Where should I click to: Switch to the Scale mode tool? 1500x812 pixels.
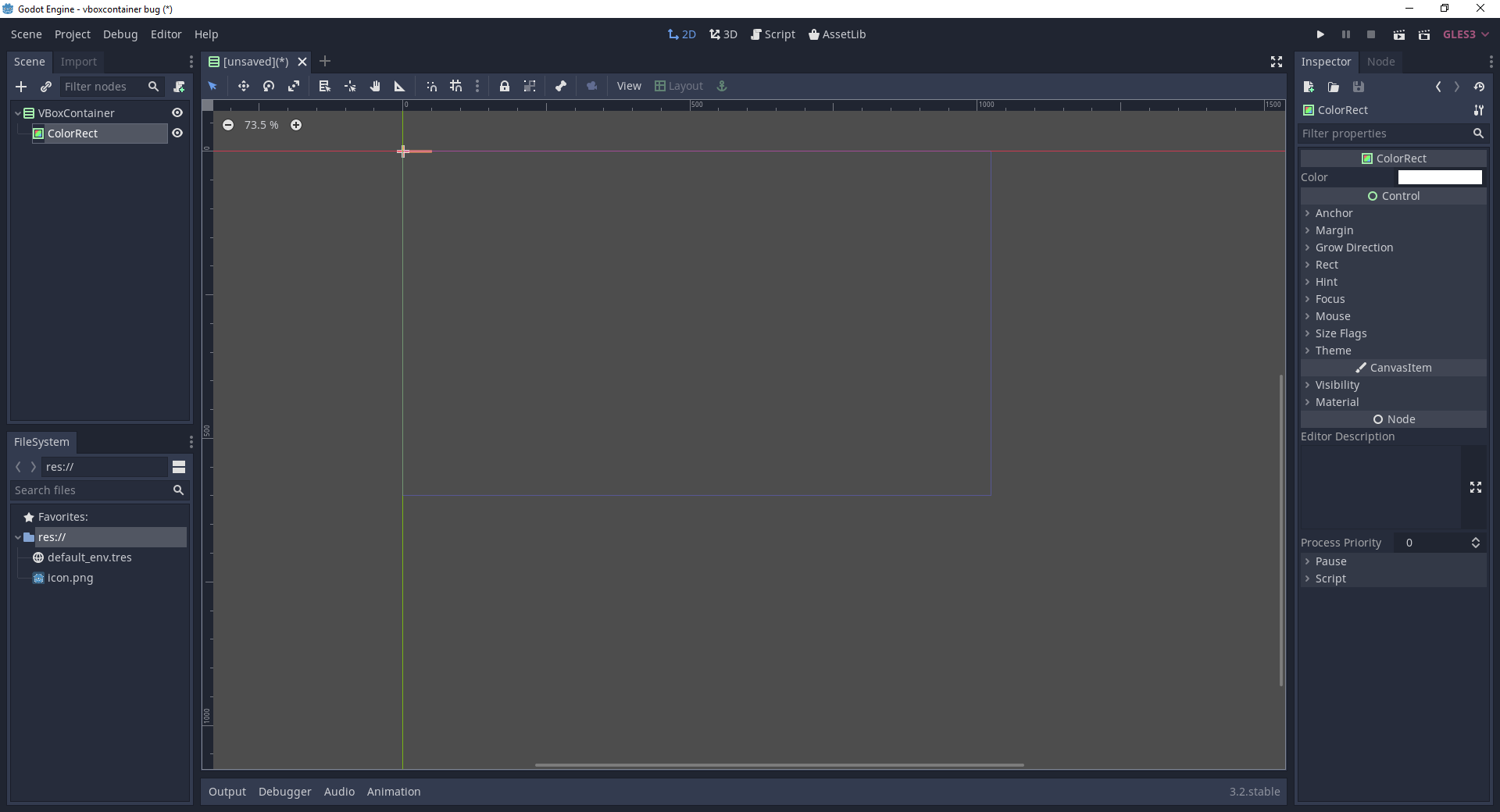294,86
